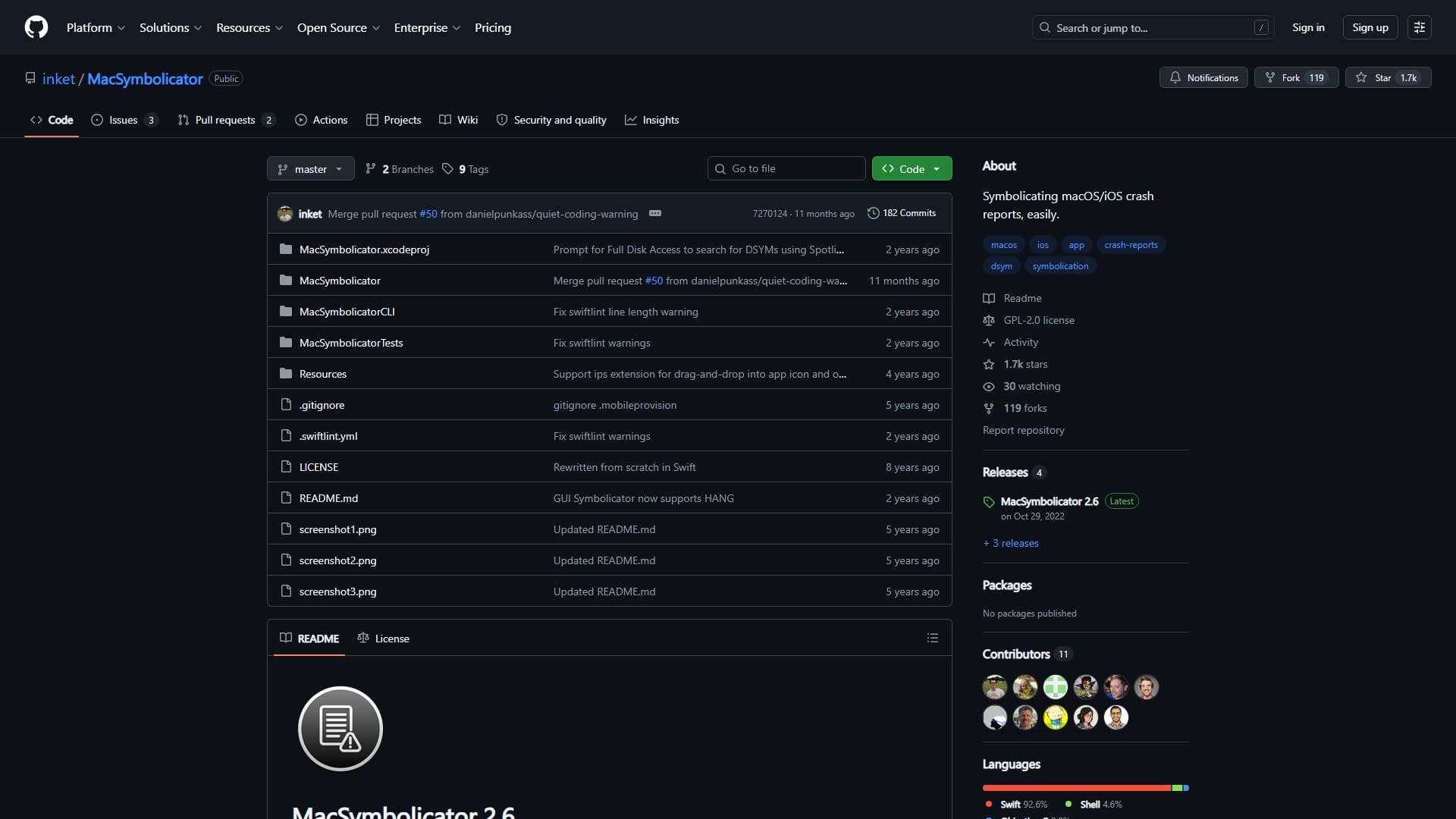
Task: Open the Actions tab
Action: 322,120
